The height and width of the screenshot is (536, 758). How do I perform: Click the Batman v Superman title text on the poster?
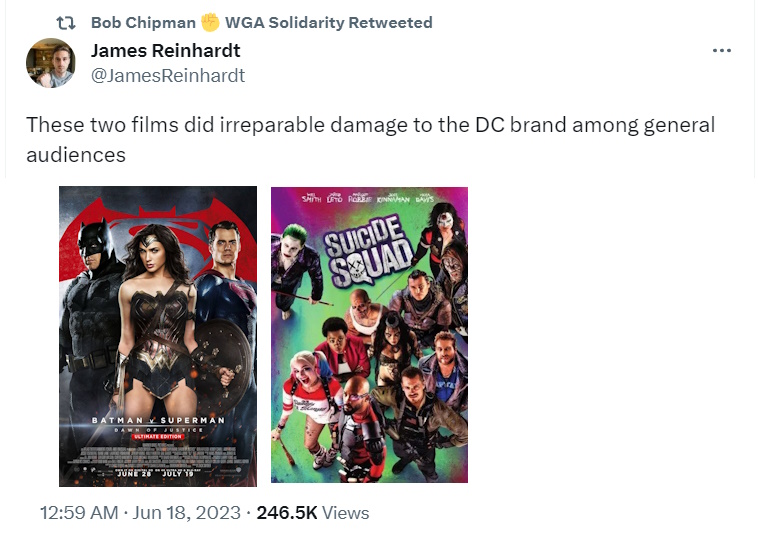[x=159, y=421]
